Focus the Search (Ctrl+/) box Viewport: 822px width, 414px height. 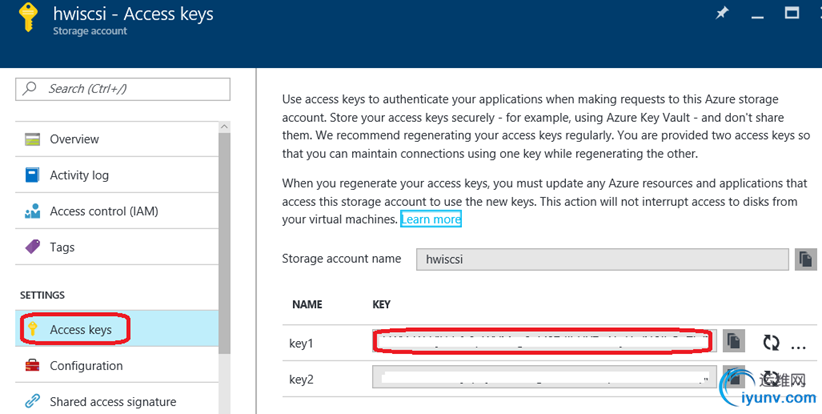tap(122, 89)
